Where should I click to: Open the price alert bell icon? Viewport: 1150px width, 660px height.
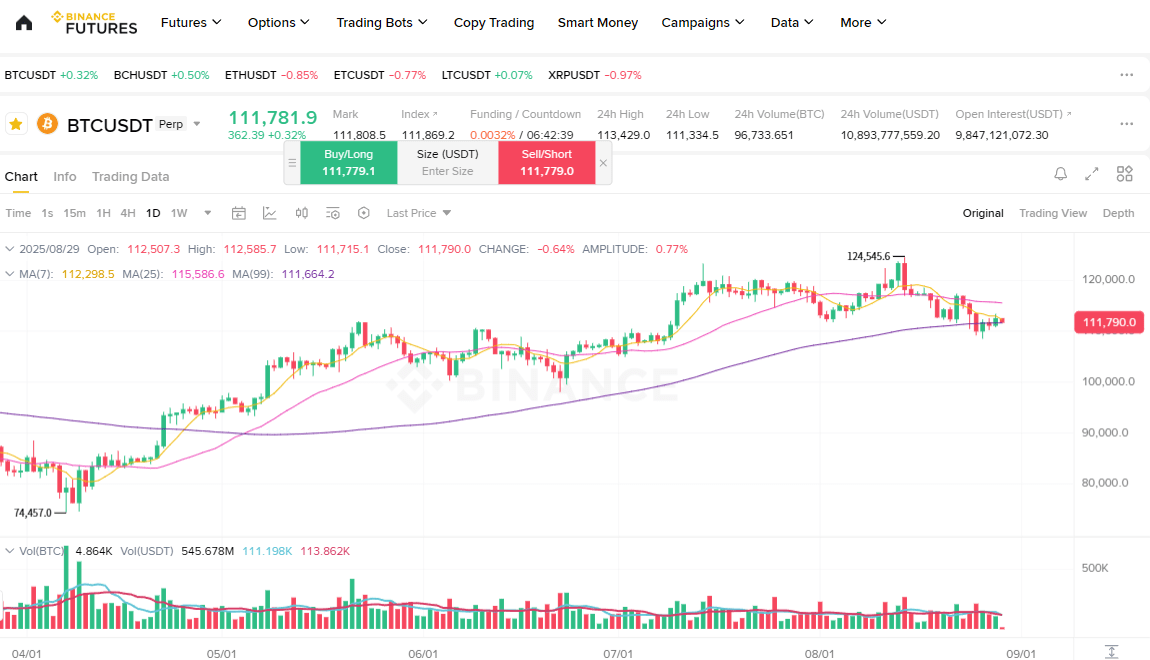tap(1061, 174)
